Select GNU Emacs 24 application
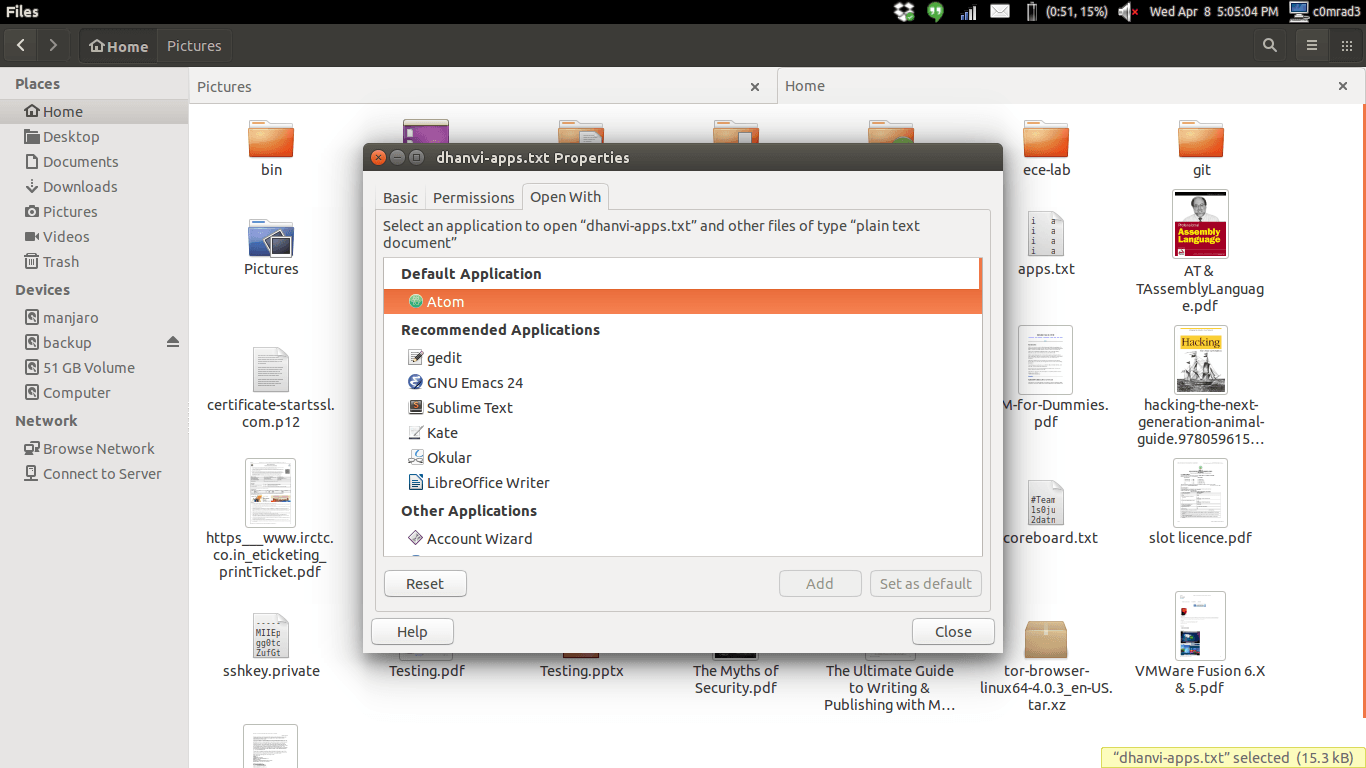The width and height of the screenshot is (1366, 768). pos(474,382)
